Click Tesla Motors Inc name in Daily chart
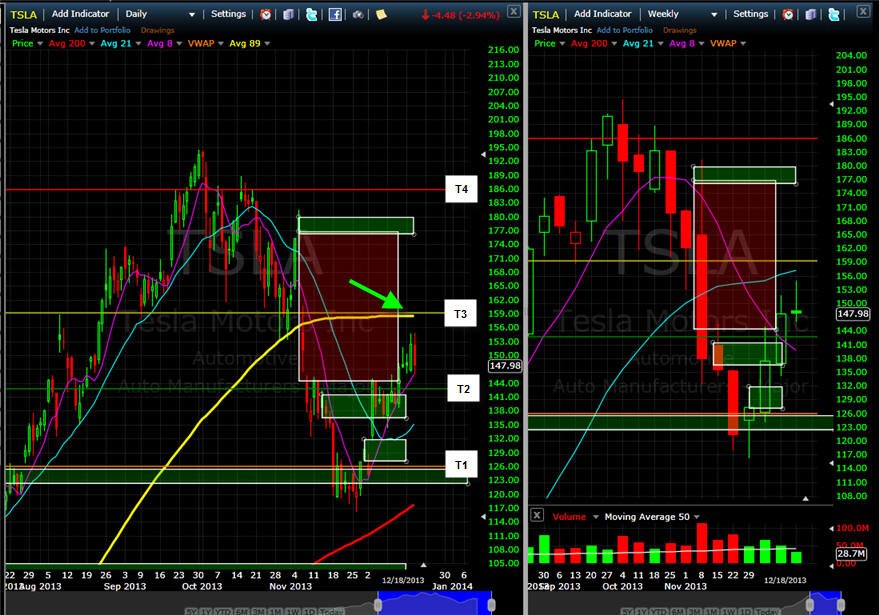Screen dimensions: 879x615 point(40,30)
